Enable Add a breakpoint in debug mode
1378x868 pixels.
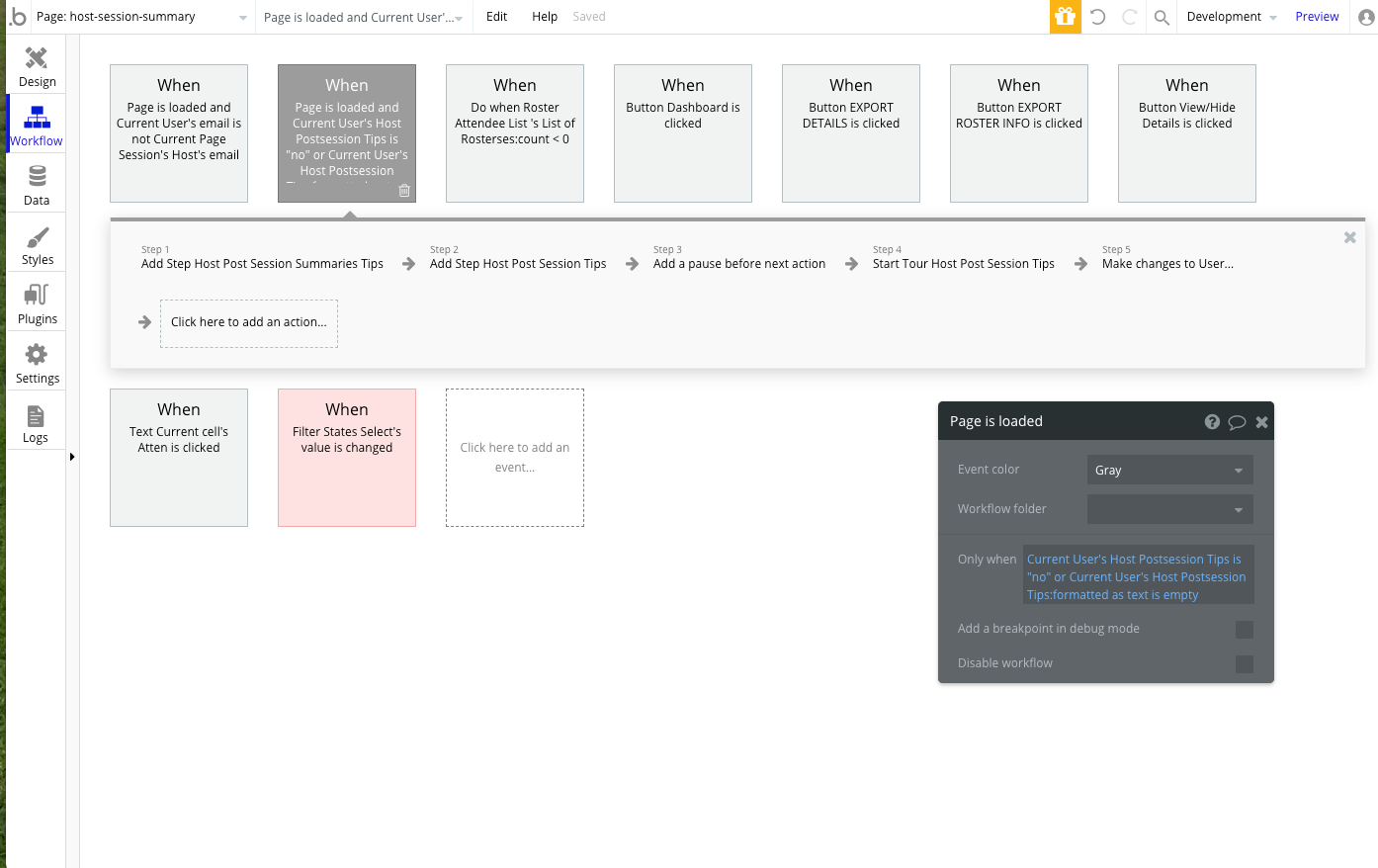pos(1244,629)
